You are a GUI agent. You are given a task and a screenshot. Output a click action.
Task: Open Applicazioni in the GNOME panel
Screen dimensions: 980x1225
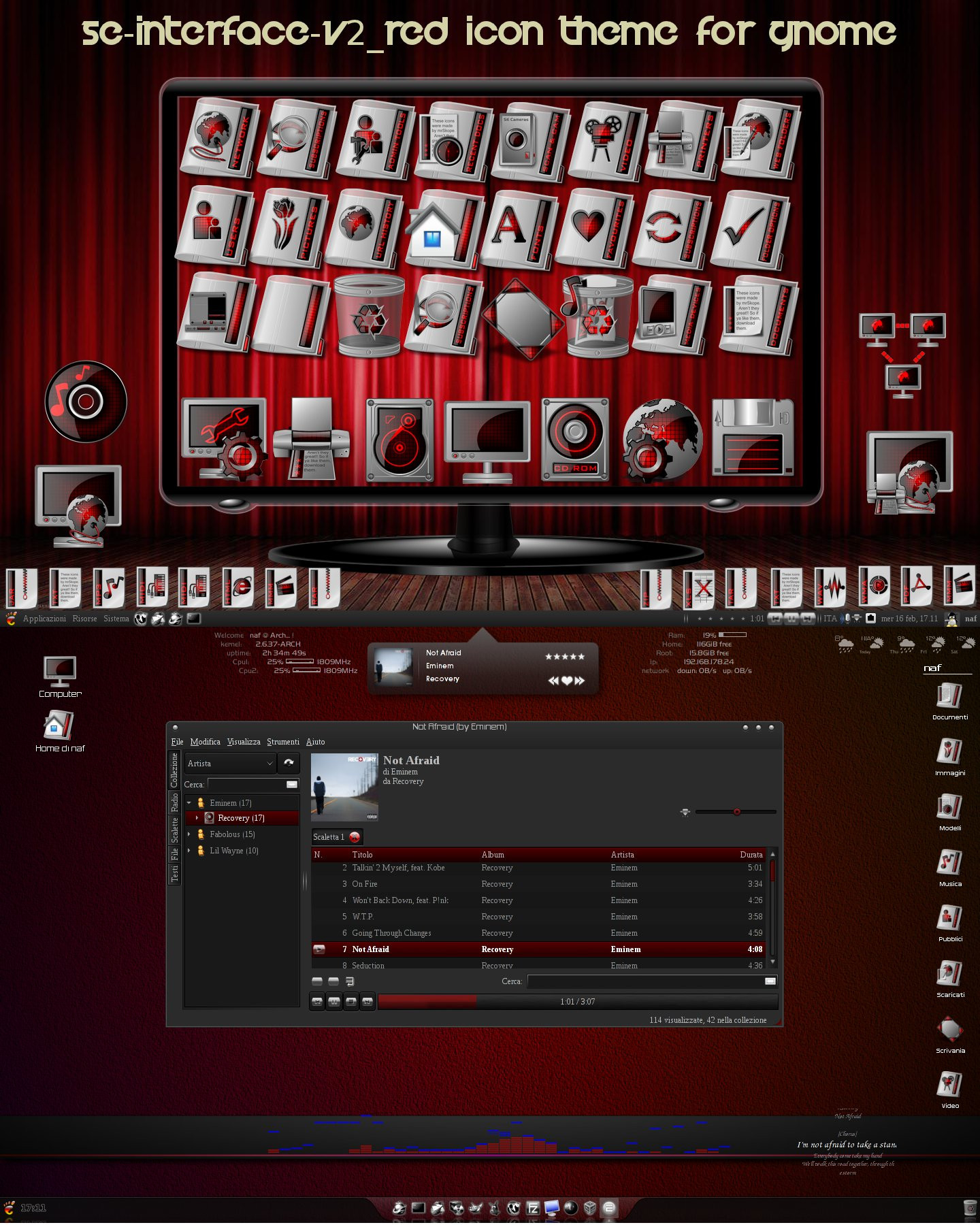pyautogui.click(x=44, y=619)
